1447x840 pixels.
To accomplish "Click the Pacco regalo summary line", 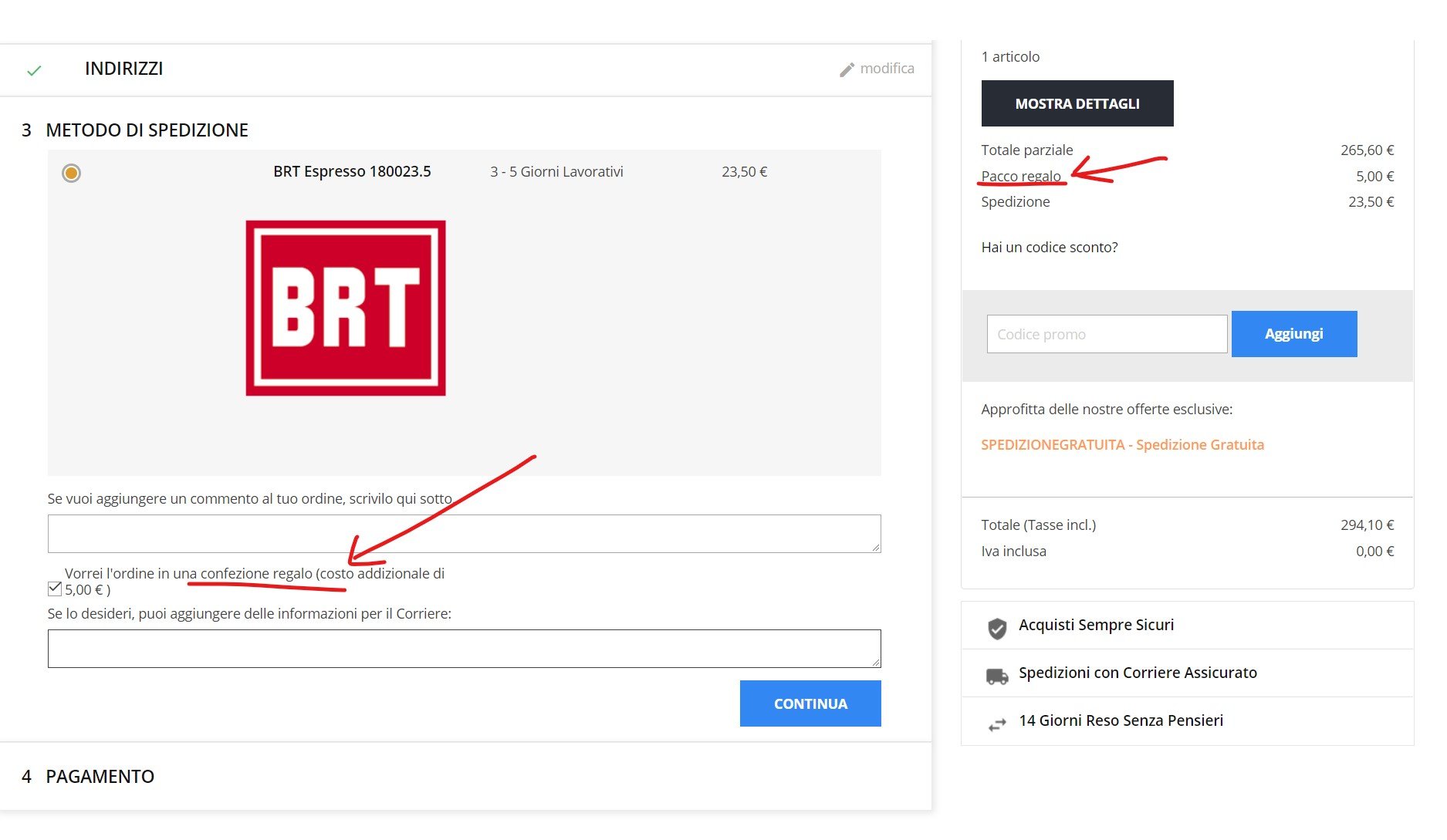I will pos(1021,176).
